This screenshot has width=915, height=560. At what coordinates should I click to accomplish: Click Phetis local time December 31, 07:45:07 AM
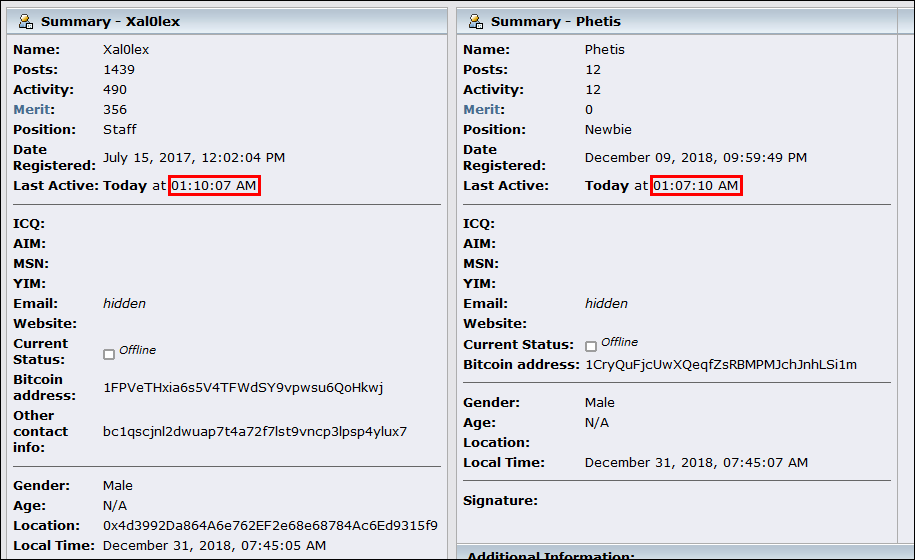697,463
